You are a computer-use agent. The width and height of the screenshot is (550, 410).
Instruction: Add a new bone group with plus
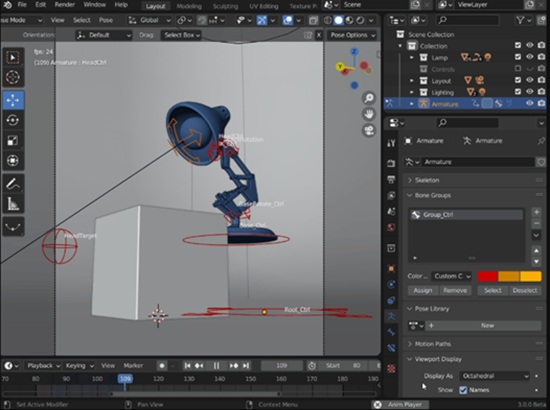point(536,212)
